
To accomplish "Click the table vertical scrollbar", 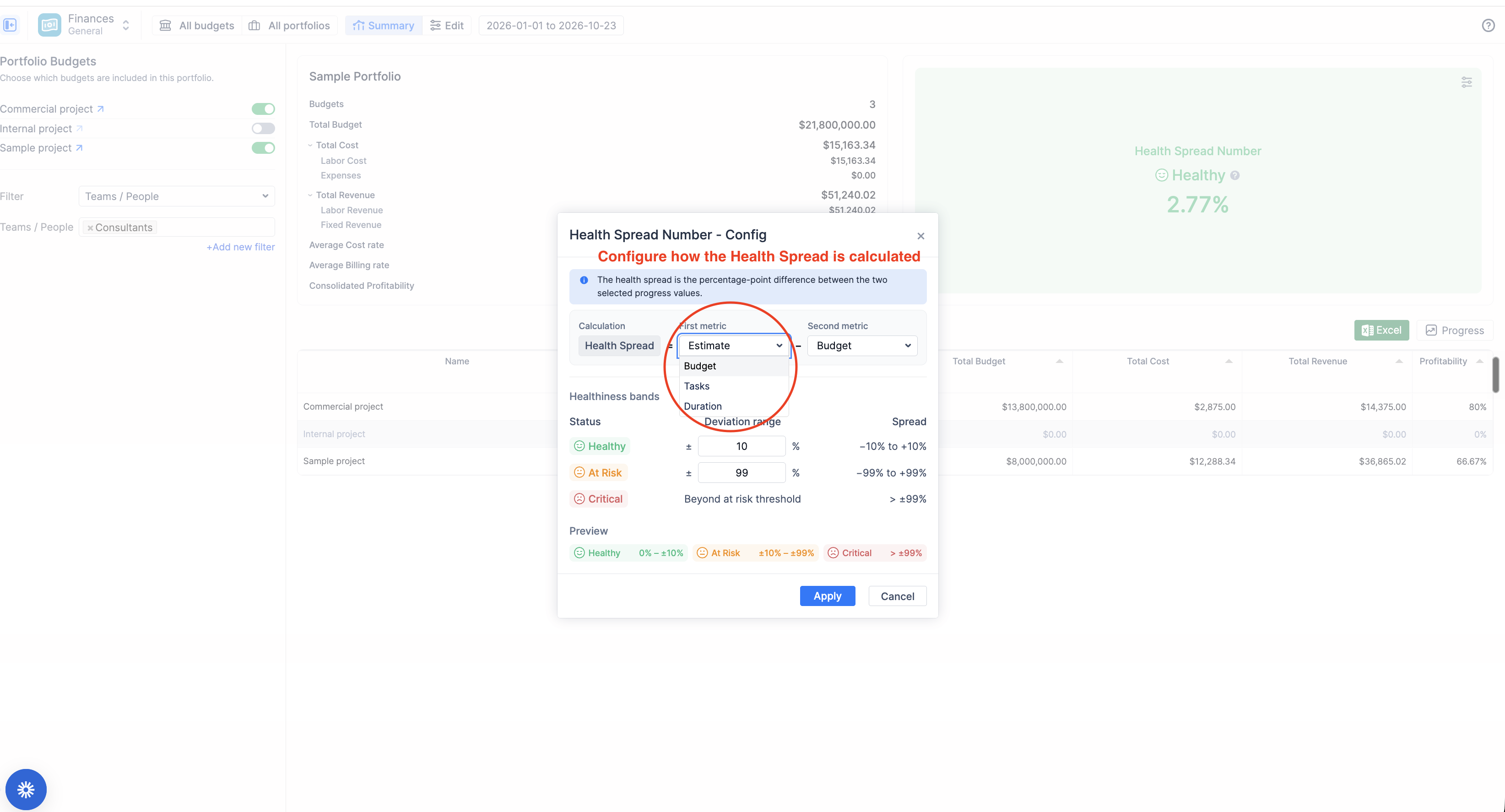I will pyautogui.click(x=1496, y=375).
